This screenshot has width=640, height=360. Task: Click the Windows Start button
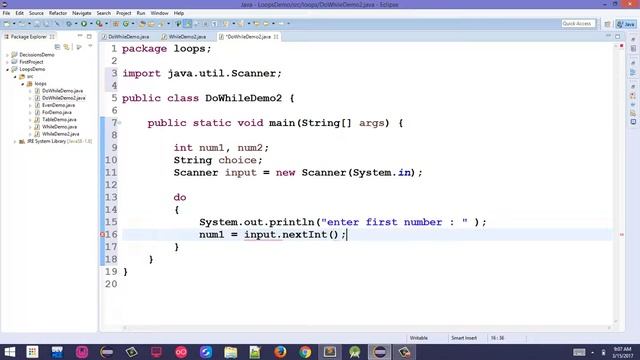tap(9, 351)
